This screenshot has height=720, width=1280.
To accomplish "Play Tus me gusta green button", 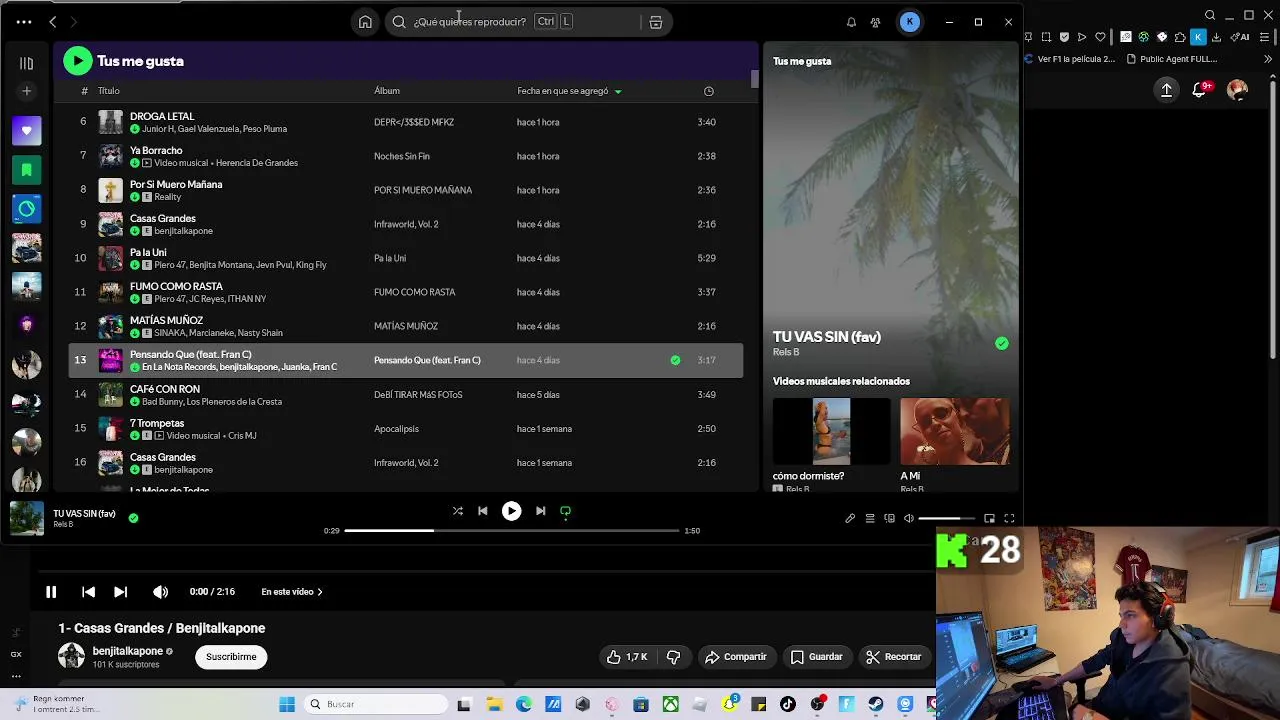I will tap(77, 61).
